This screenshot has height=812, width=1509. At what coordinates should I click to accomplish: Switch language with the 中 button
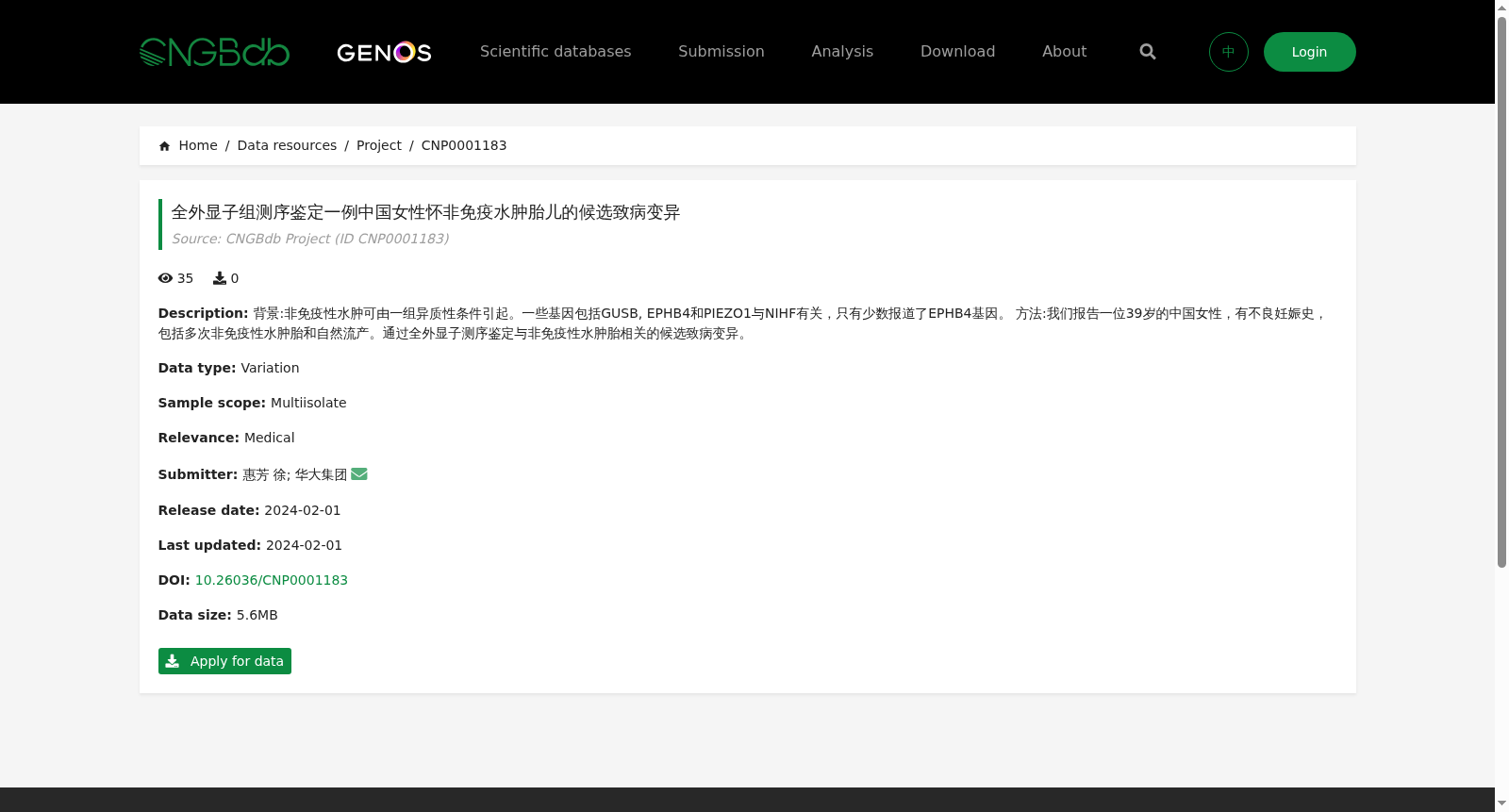point(1229,52)
